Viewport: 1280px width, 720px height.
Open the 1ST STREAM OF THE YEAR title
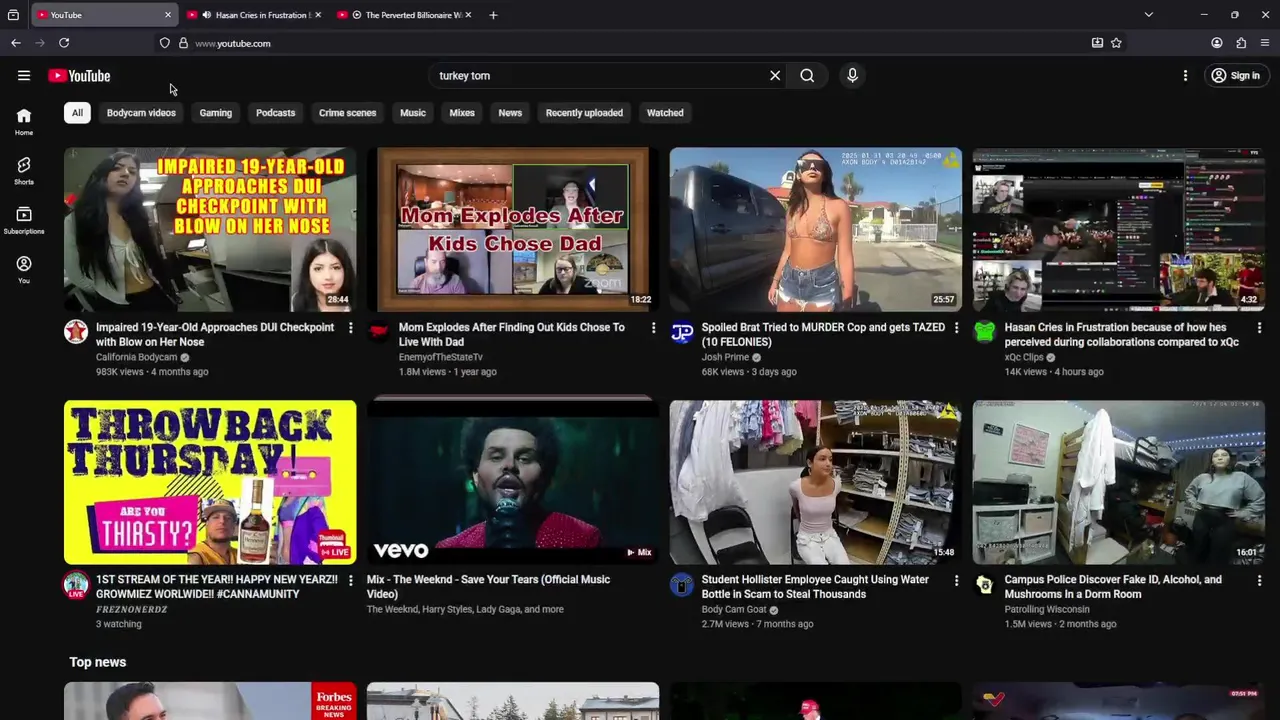(217, 586)
